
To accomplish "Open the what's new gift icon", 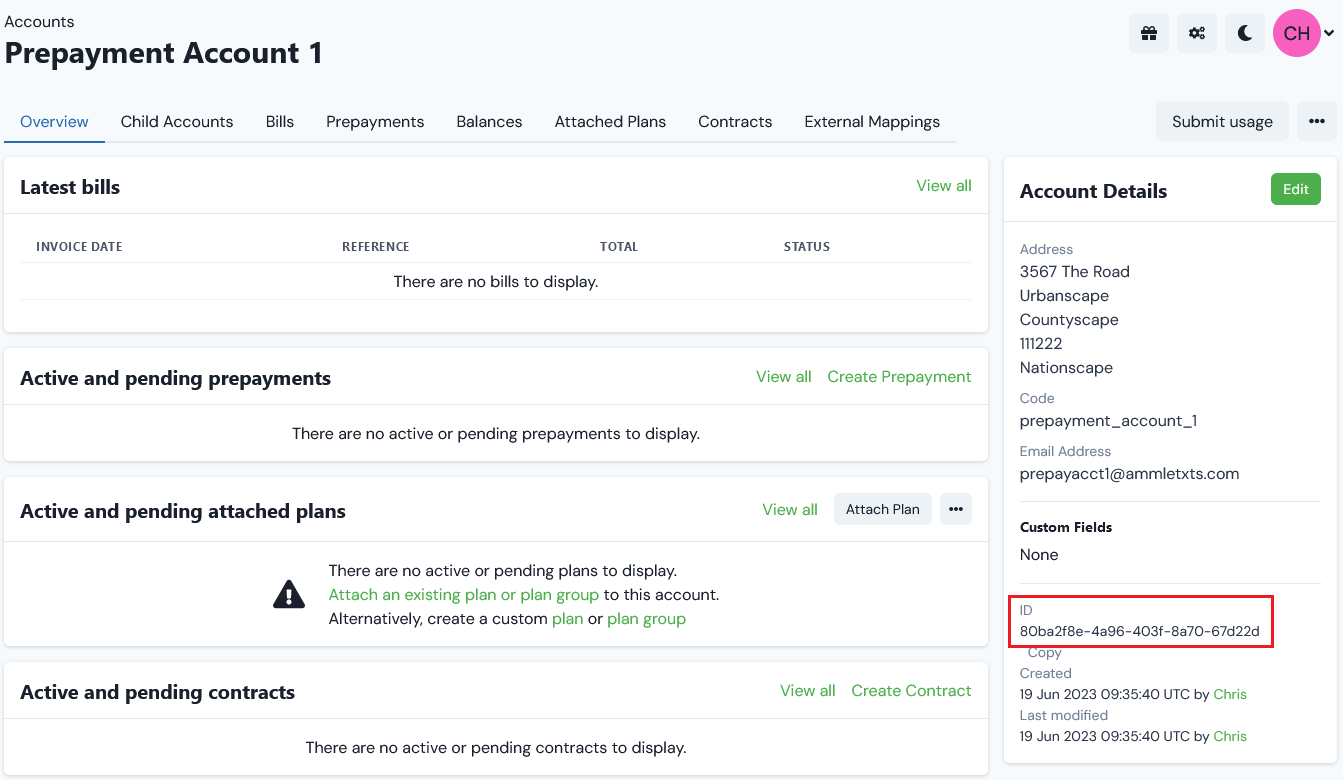I will tap(1148, 33).
